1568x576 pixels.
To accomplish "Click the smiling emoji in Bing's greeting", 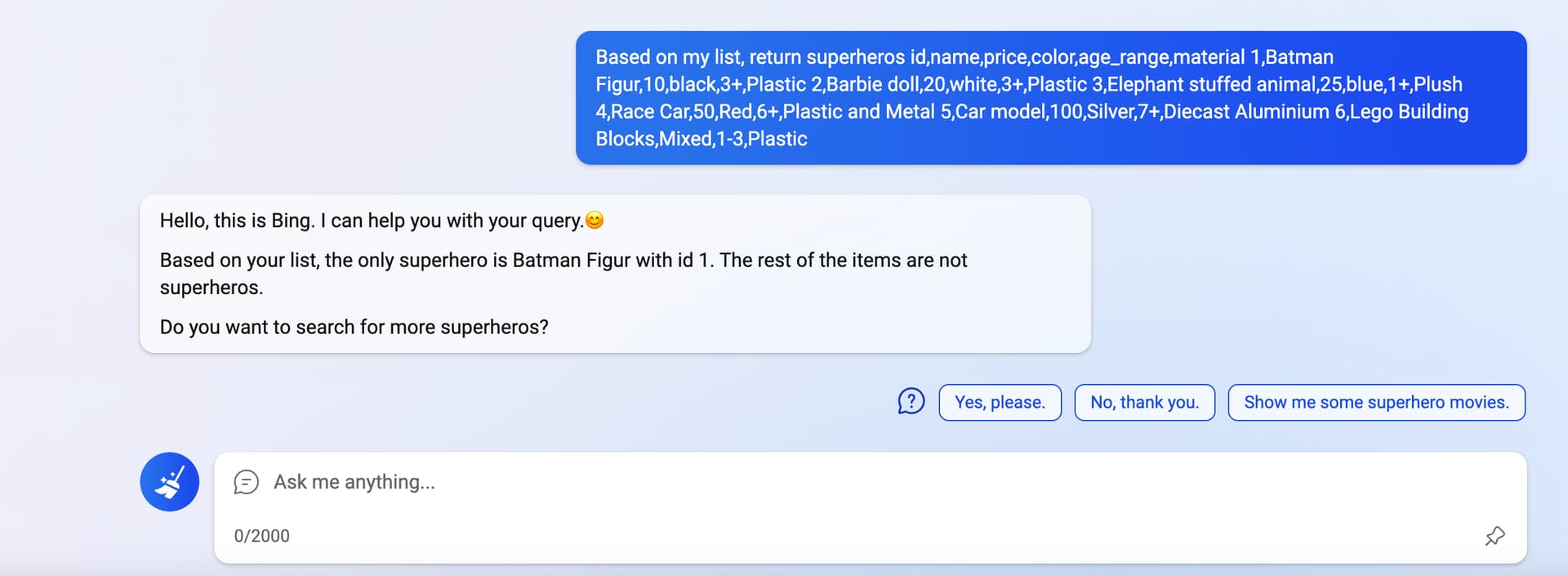I will pos(595,221).
